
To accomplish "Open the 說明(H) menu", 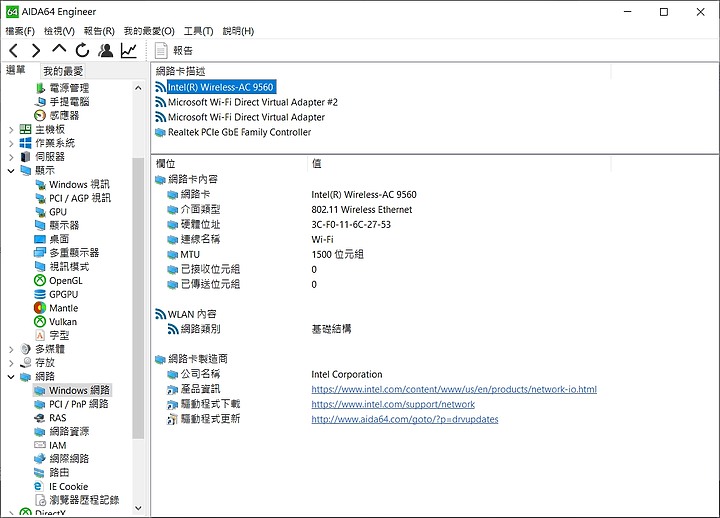I will (238, 31).
